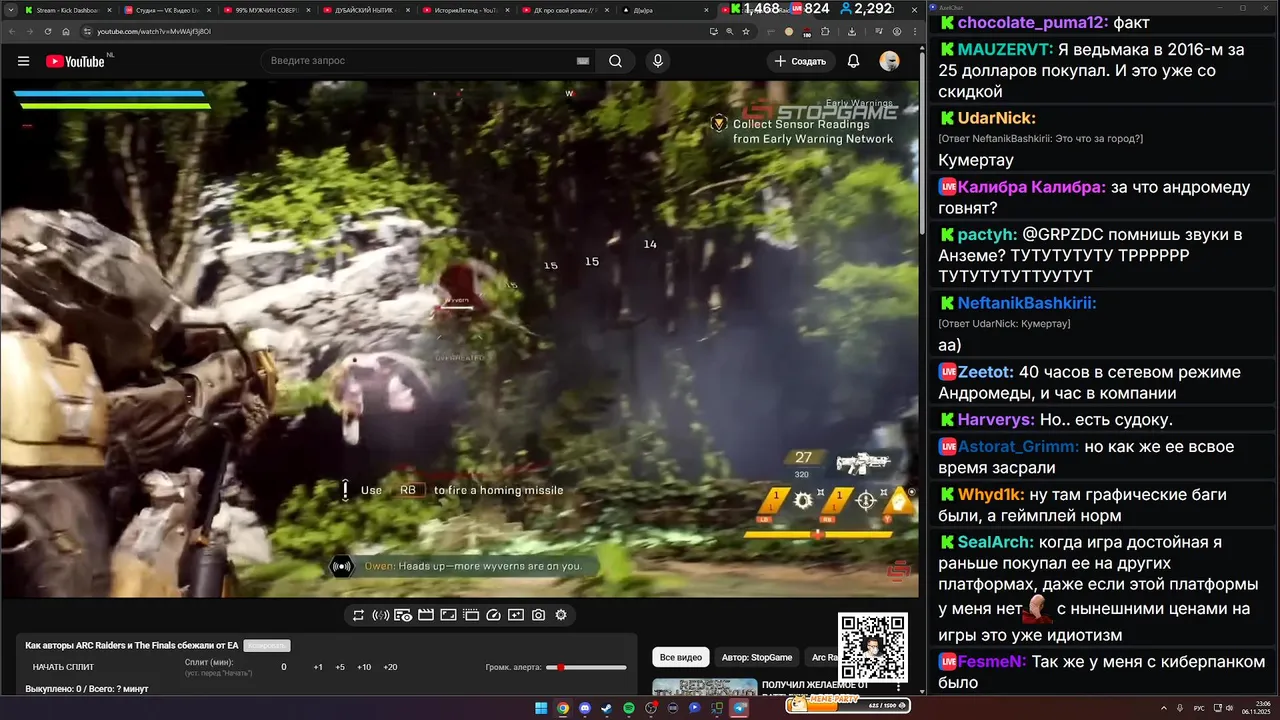Take a screenshot with the camera icon

(538, 615)
